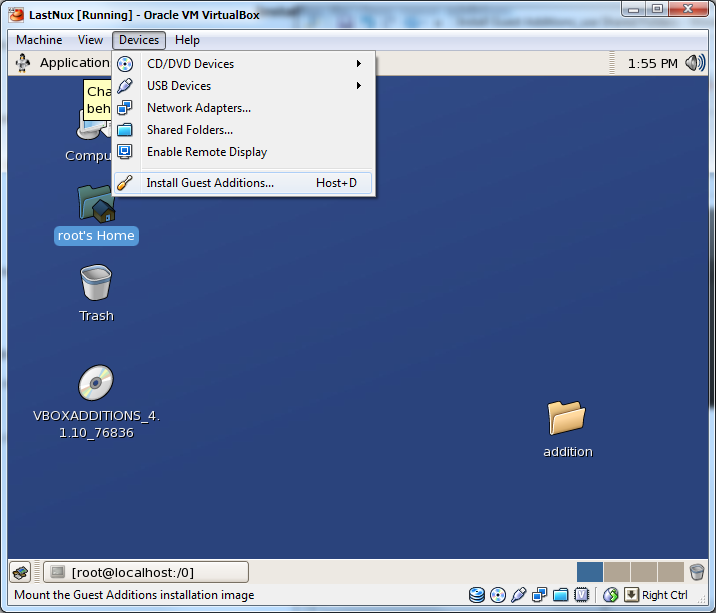Screen dimensions: 716x613
Task: Open Shared Folders from Devices menu
Action: 189,130
